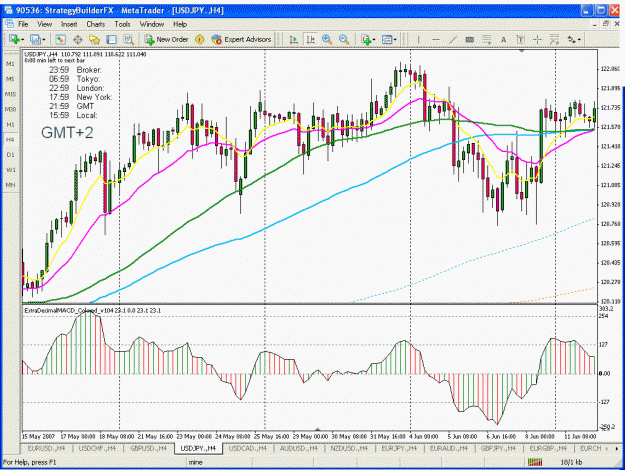The width and height of the screenshot is (625, 470).
Task: Switch to the USDCAD.,H4 chart tab
Action: click(248, 448)
